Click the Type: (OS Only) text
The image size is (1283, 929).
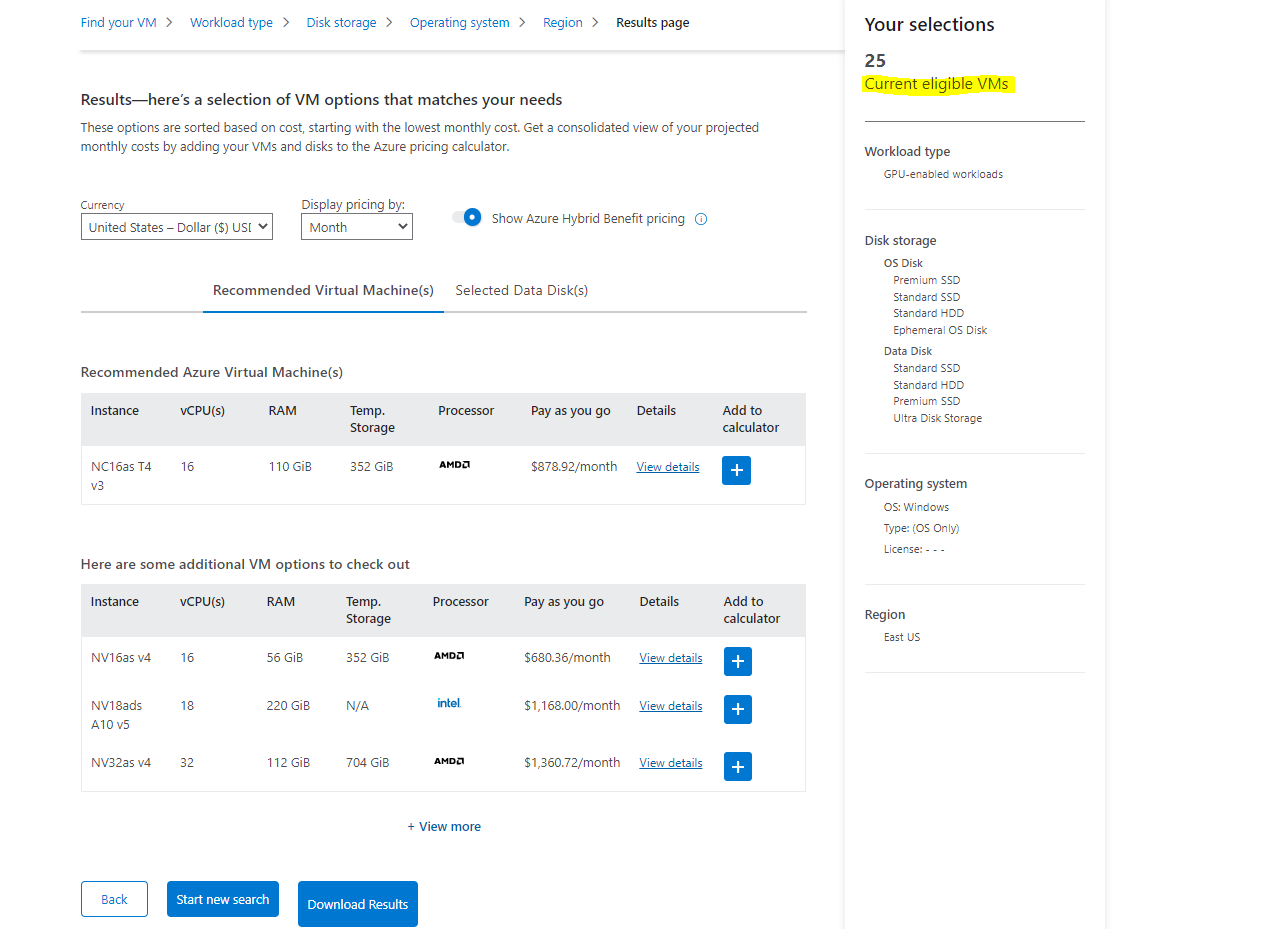click(x=921, y=528)
